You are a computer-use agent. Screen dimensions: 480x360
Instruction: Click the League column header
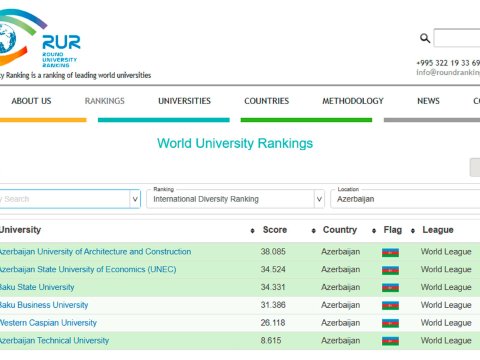438,230
